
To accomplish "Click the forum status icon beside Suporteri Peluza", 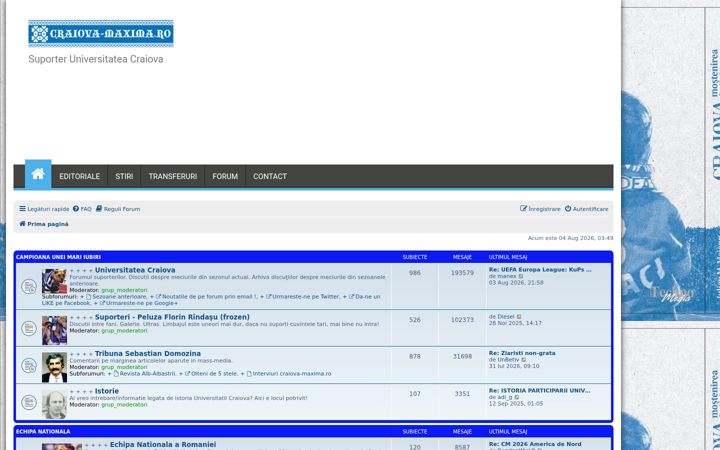I will tap(29, 328).
